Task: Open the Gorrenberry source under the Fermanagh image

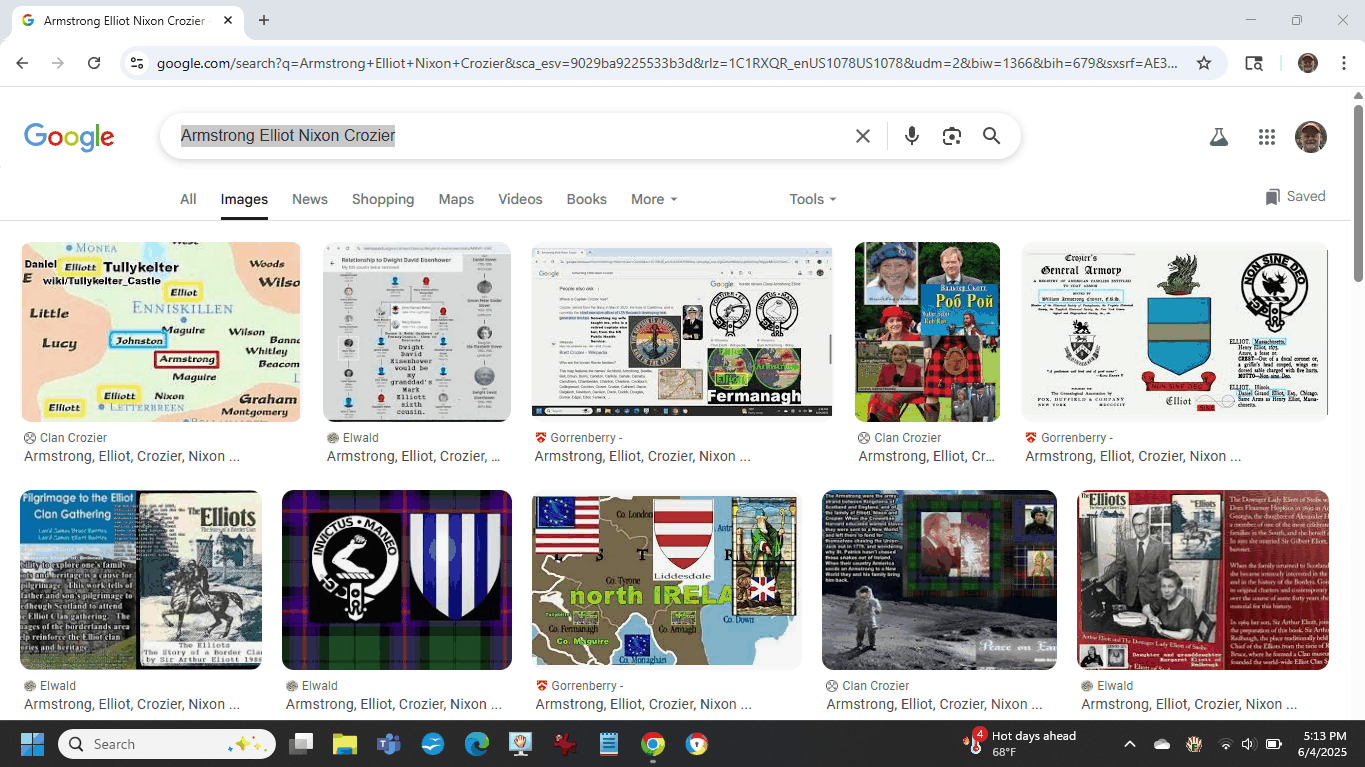Action: [580, 438]
